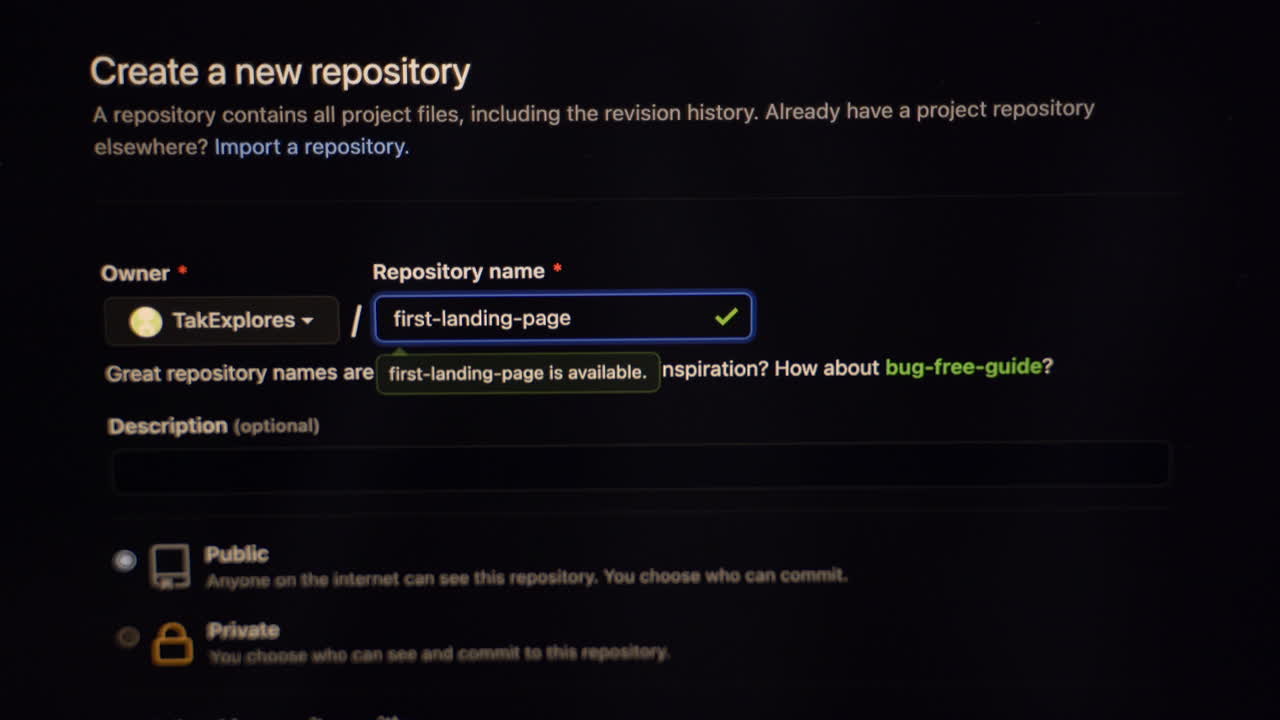The width and height of the screenshot is (1280, 720).
Task: Open the TakExplores owner dropdown
Action: click(x=222, y=320)
